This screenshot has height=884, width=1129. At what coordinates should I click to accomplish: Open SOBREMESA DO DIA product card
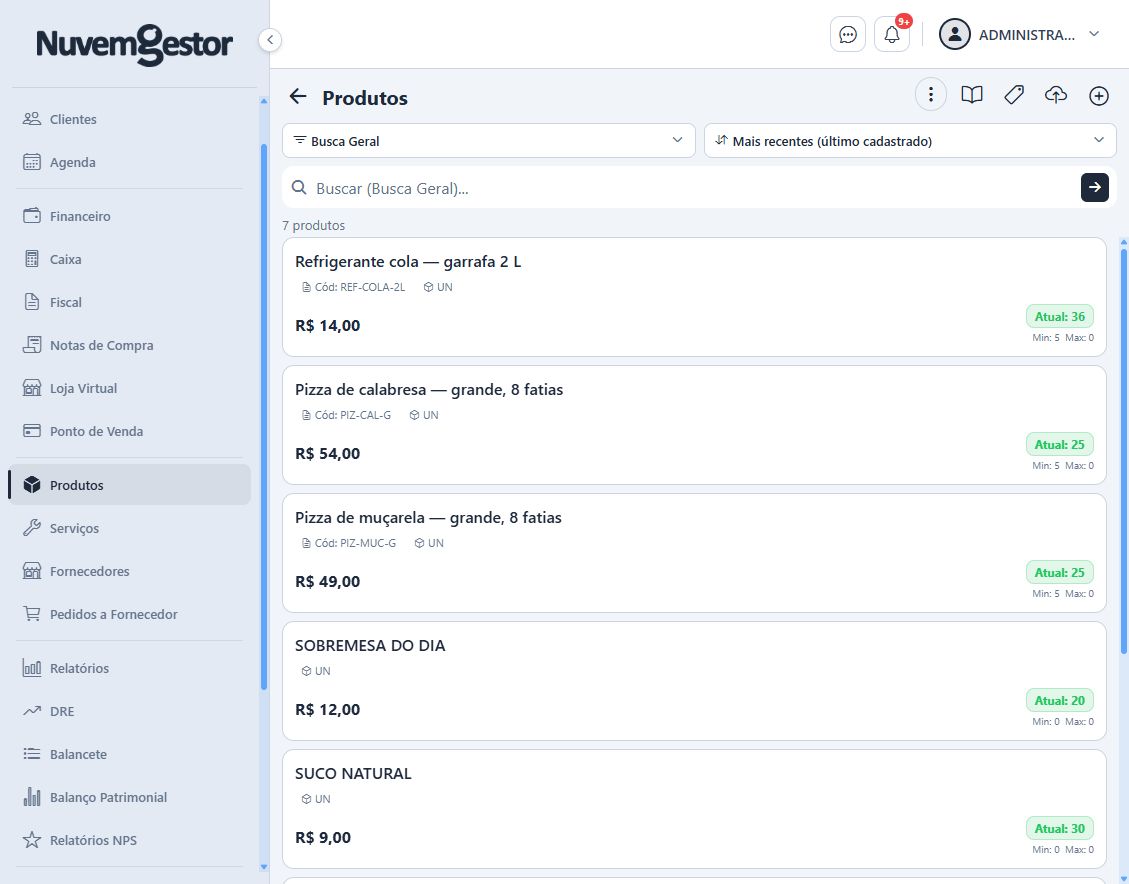(x=694, y=681)
